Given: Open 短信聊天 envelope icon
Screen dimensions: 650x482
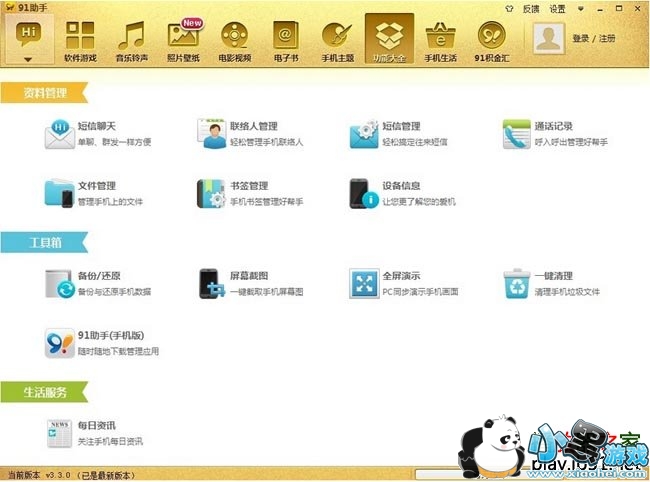Looking at the screenshot, I should [x=61, y=134].
